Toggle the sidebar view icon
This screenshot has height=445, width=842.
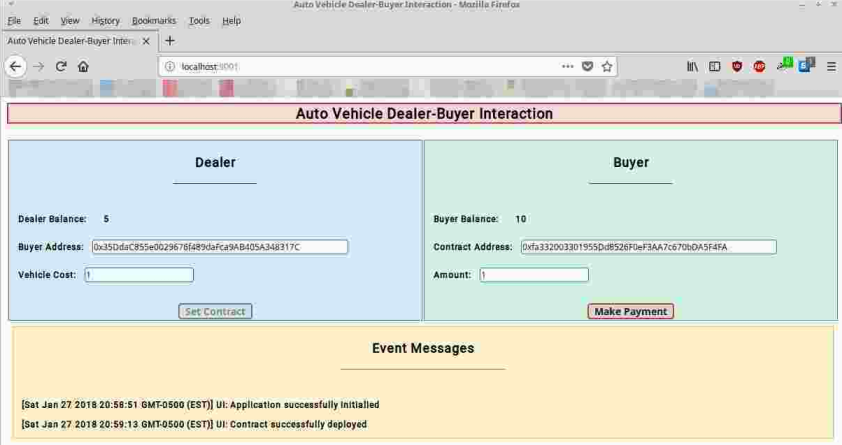[x=714, y=67]
